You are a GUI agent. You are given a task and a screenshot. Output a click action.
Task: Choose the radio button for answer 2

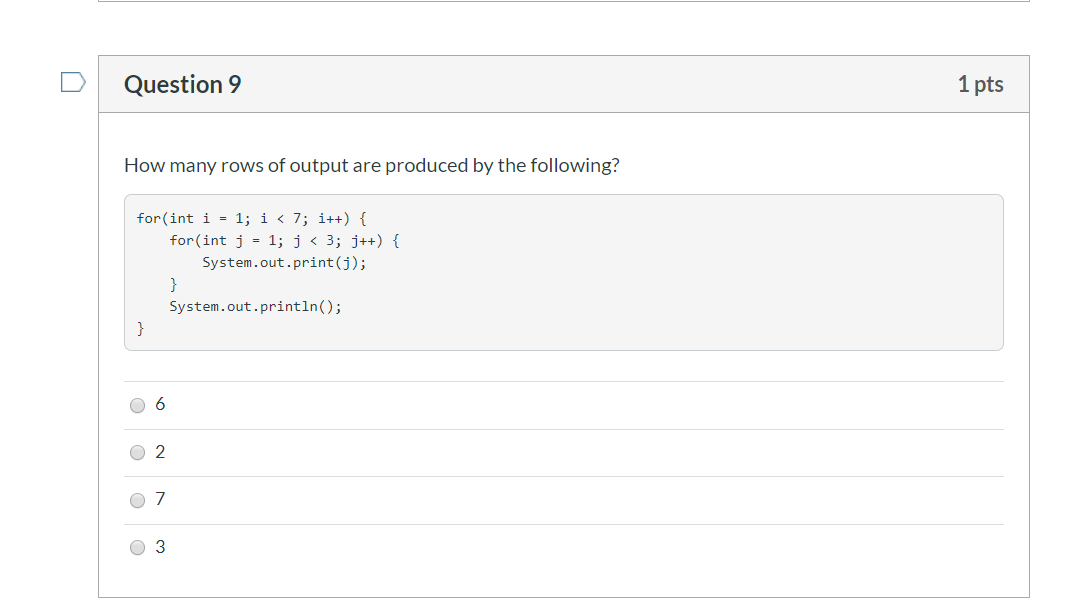pyautogui.click(x=138, y=453)
